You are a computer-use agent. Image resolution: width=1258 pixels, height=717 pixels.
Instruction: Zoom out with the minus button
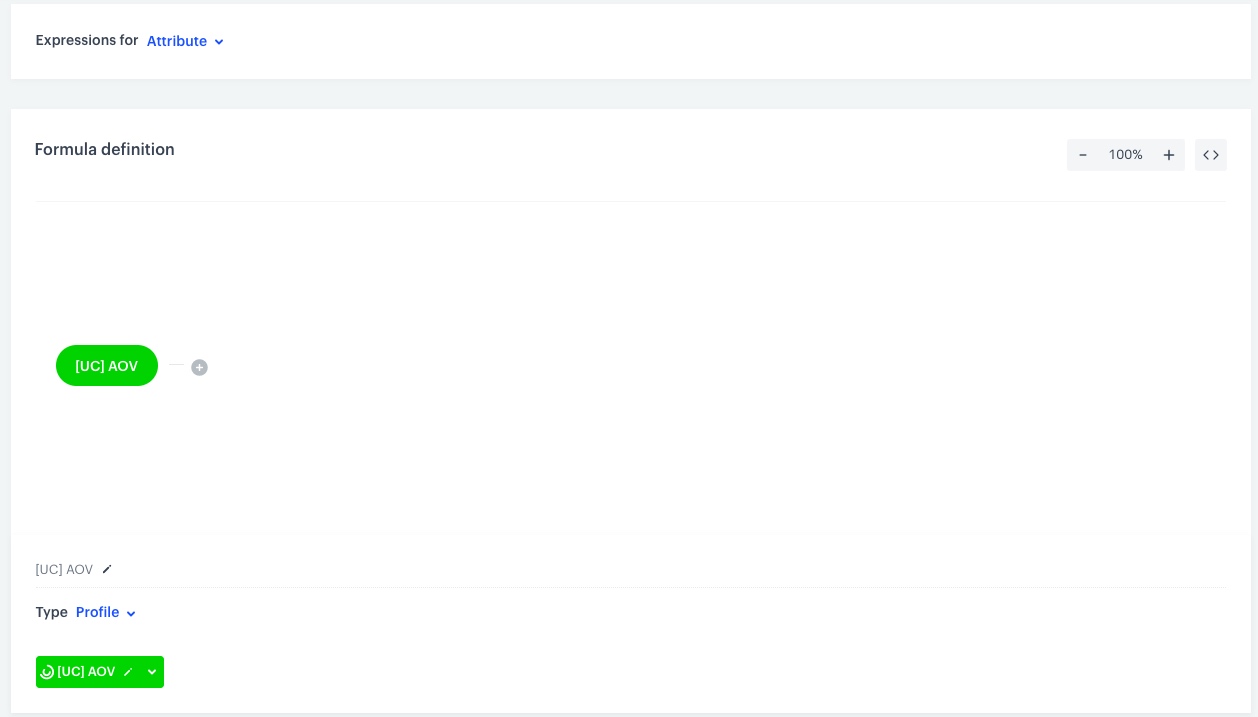click(x=1083, y=155)
